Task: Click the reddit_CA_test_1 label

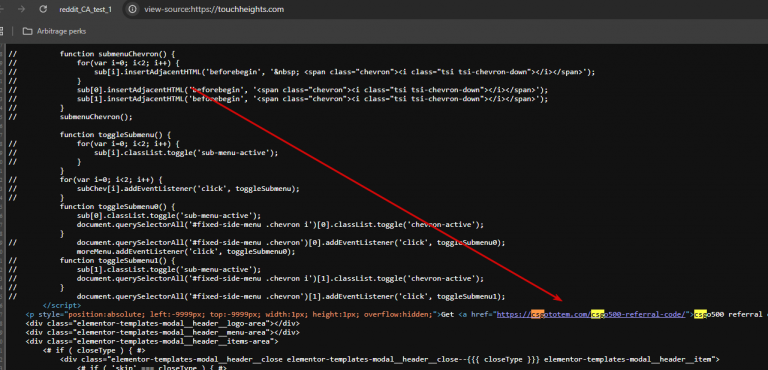Action: coord(85,9)
